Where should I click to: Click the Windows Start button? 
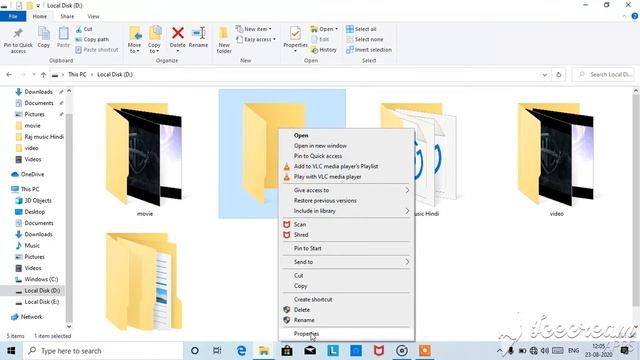click(x=11, y=351)
